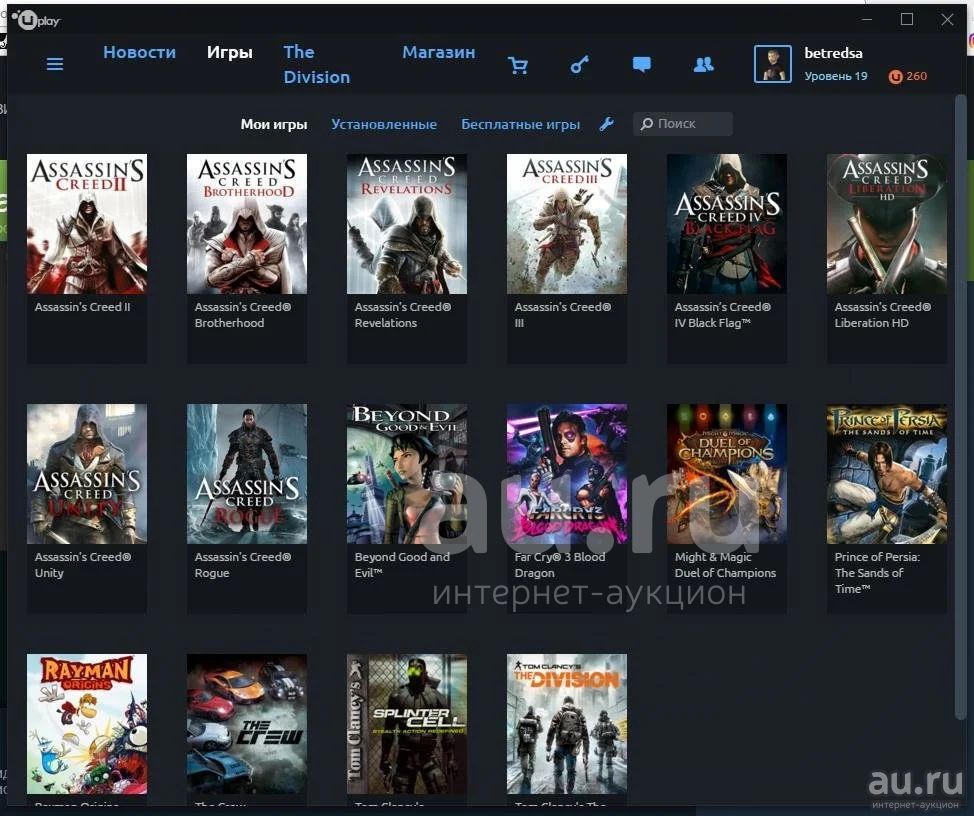Open the hamburger menu
This screenshot has height=816, width=974.
point(55,64)
